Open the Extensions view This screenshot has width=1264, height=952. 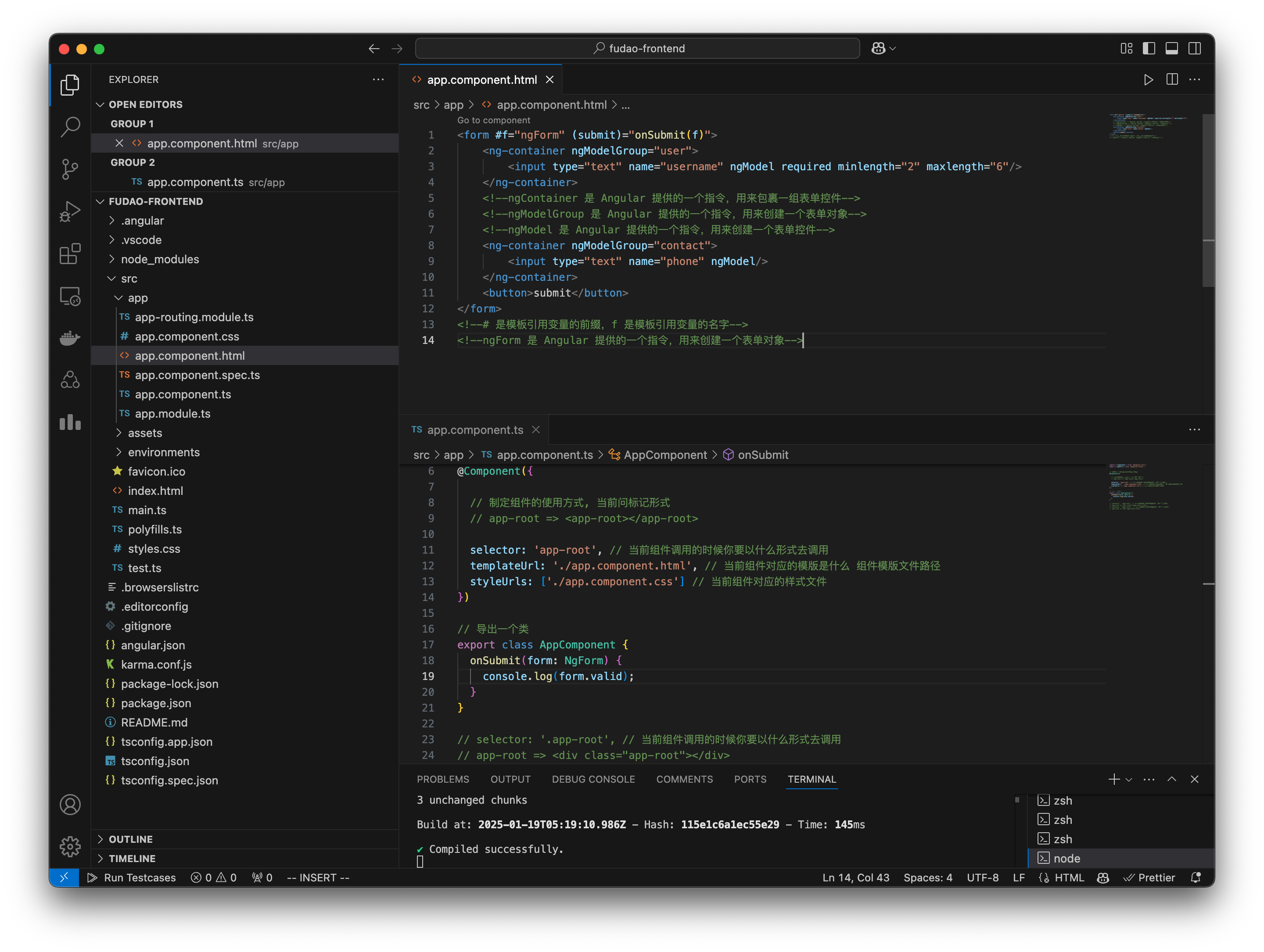coord(70,254)
